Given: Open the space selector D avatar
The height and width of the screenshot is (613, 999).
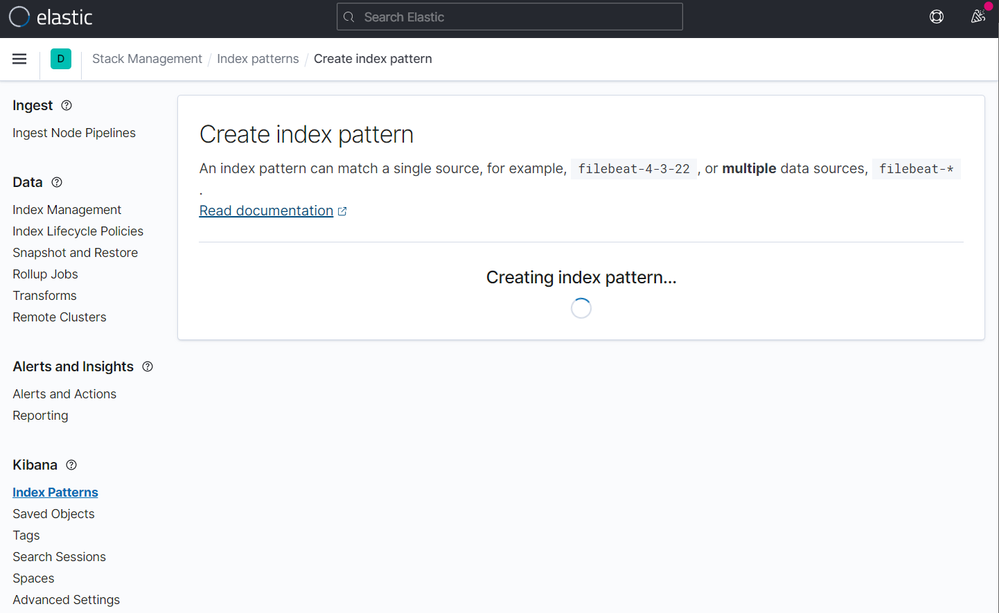Looking at the screenshot, I should point(61,59).
